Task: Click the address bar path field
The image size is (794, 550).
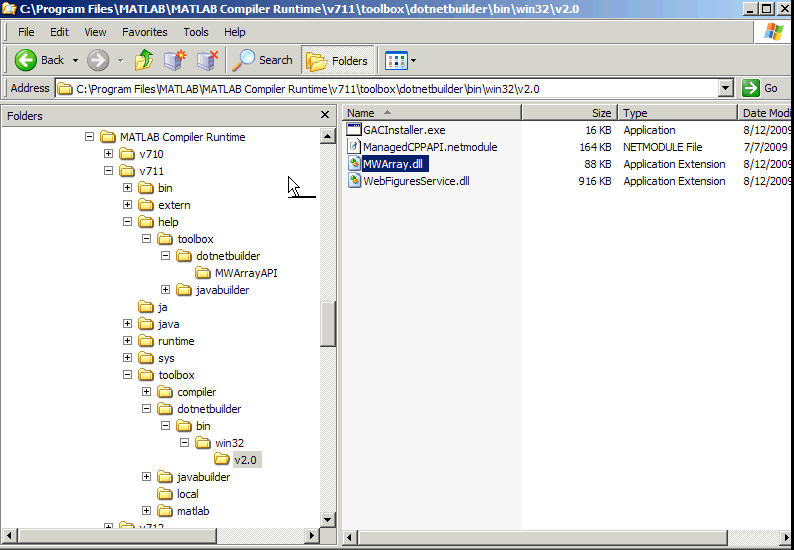Action: tap(387, 89)
